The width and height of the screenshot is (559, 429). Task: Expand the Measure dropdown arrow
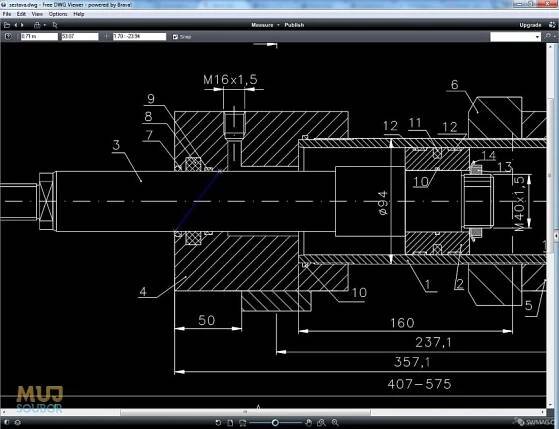278,25
